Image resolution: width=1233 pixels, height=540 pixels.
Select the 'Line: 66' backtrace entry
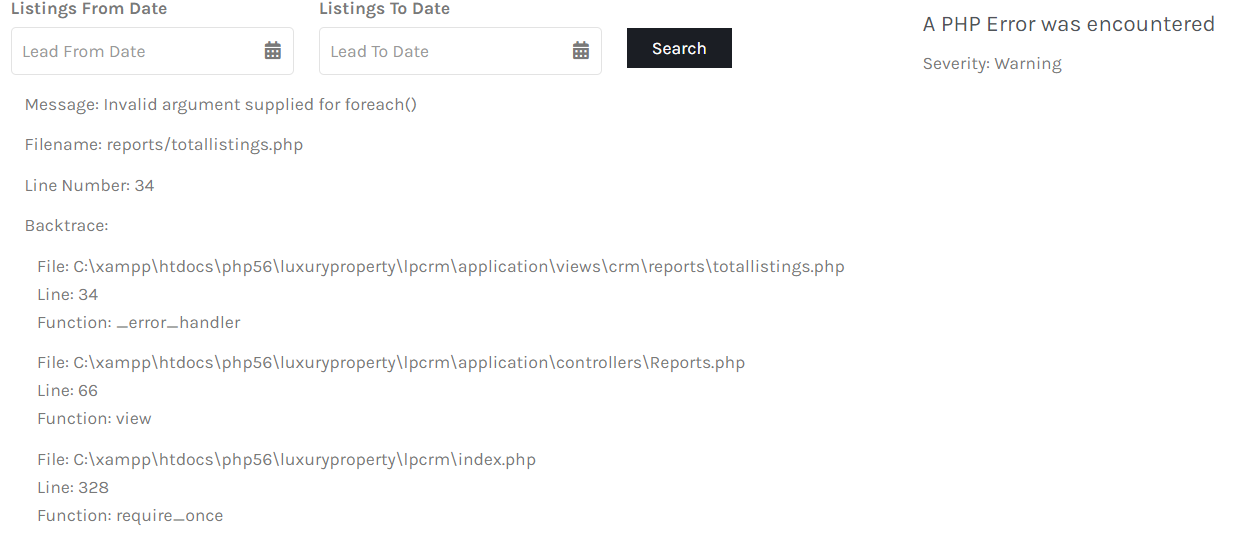(67, 391)
